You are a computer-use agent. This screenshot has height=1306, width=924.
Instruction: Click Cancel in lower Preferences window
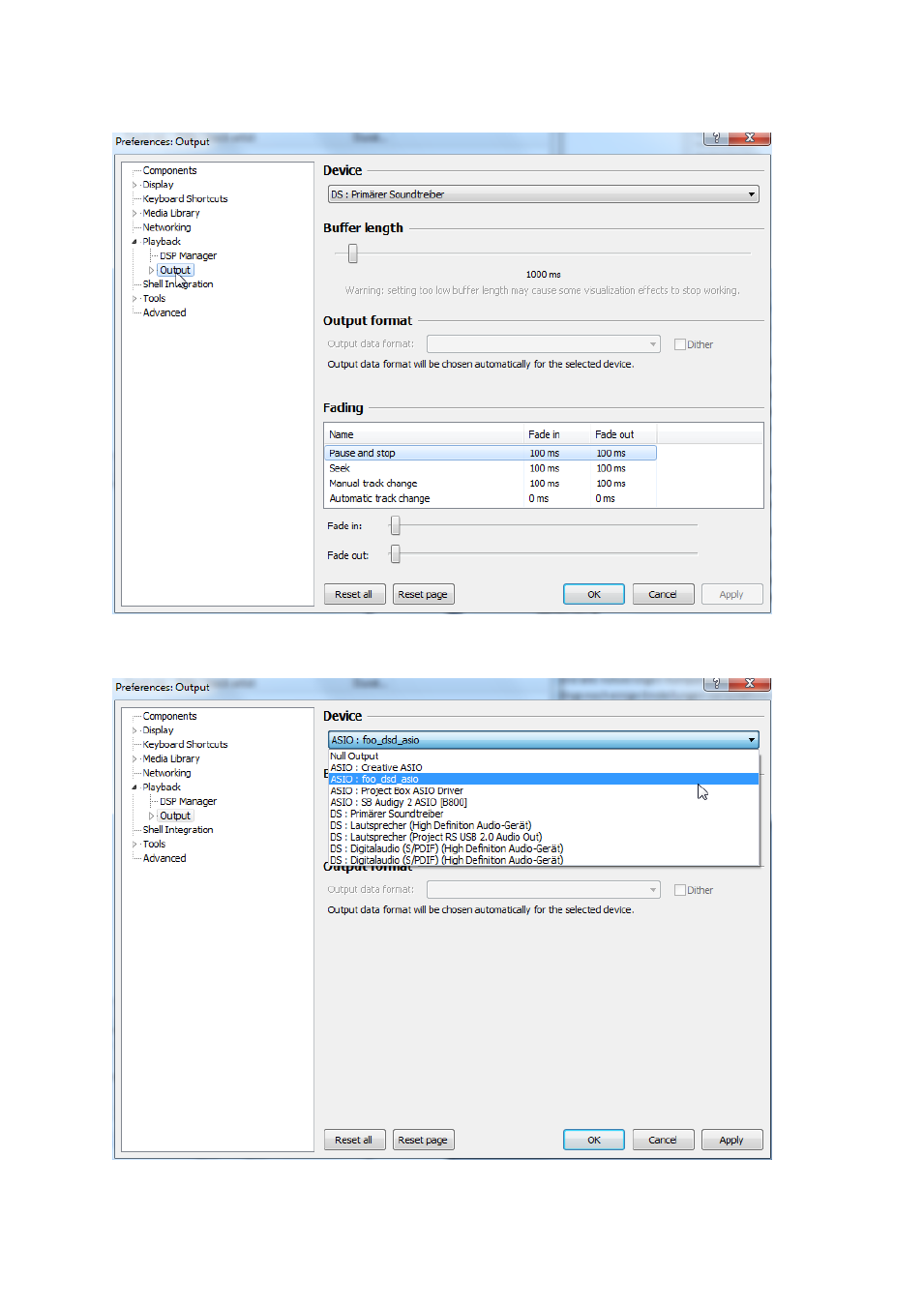click(663, 1140)
